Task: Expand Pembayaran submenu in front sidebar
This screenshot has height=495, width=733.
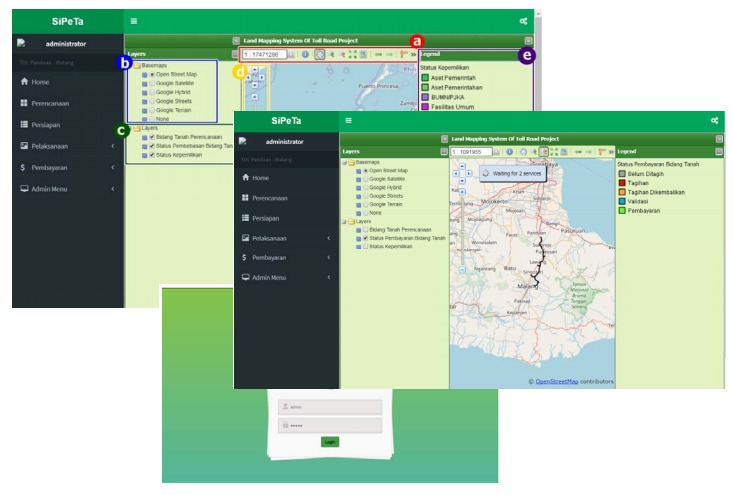Action: (328, 257)
